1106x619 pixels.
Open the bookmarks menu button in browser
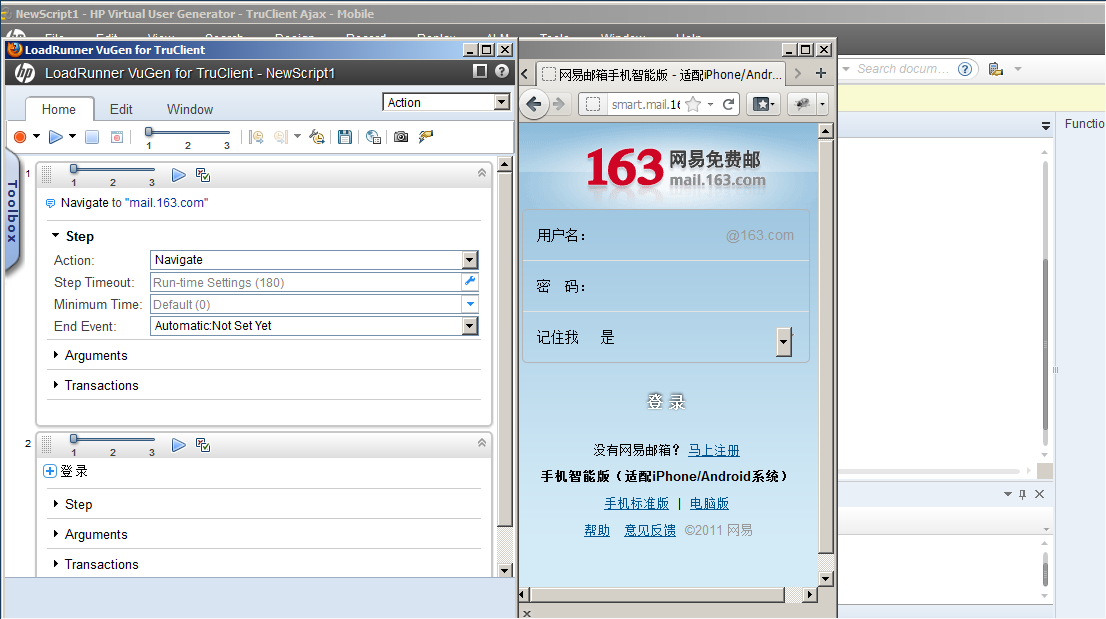point(763,104)
